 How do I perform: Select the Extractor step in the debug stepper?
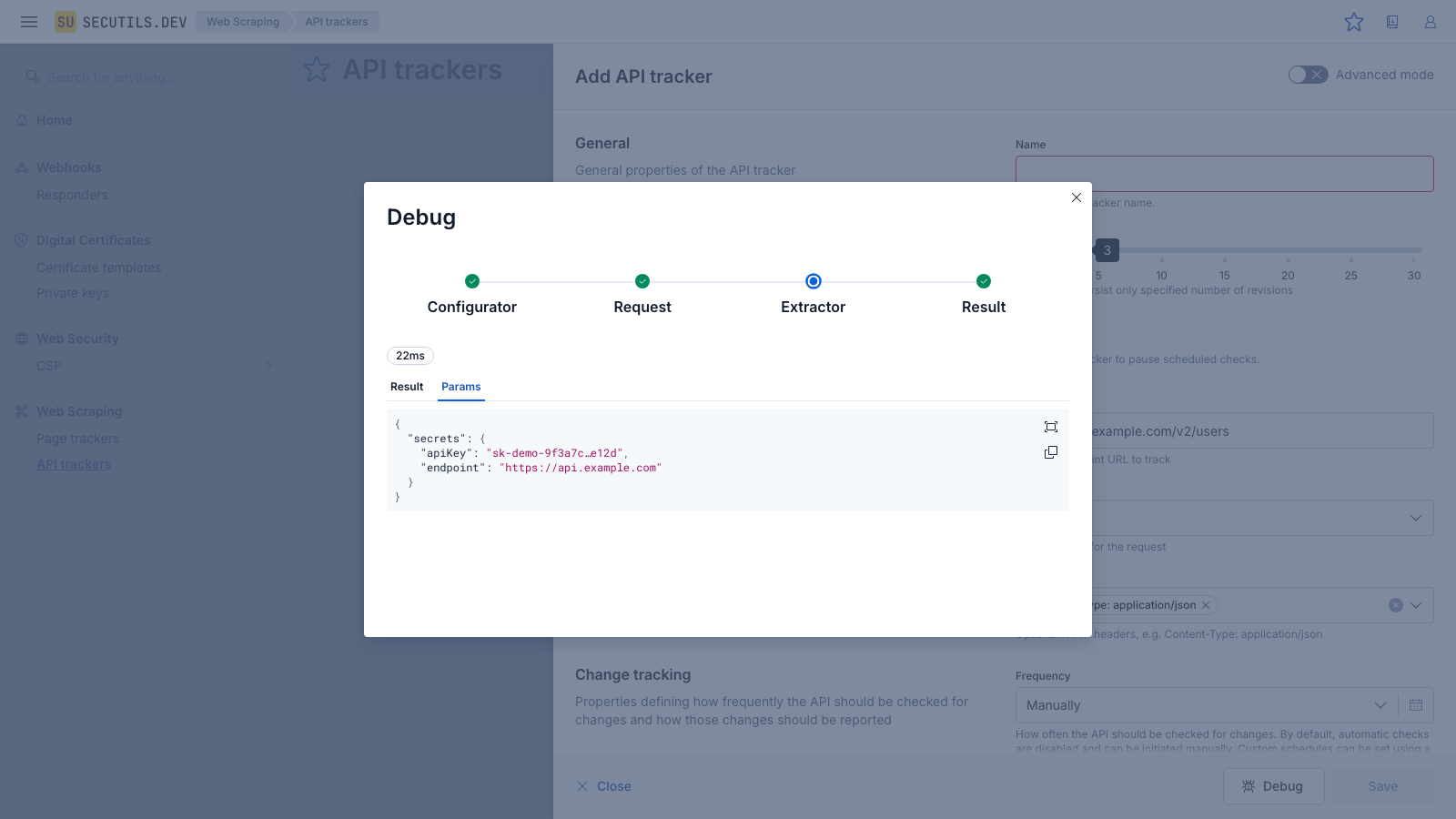pos(813,282)
